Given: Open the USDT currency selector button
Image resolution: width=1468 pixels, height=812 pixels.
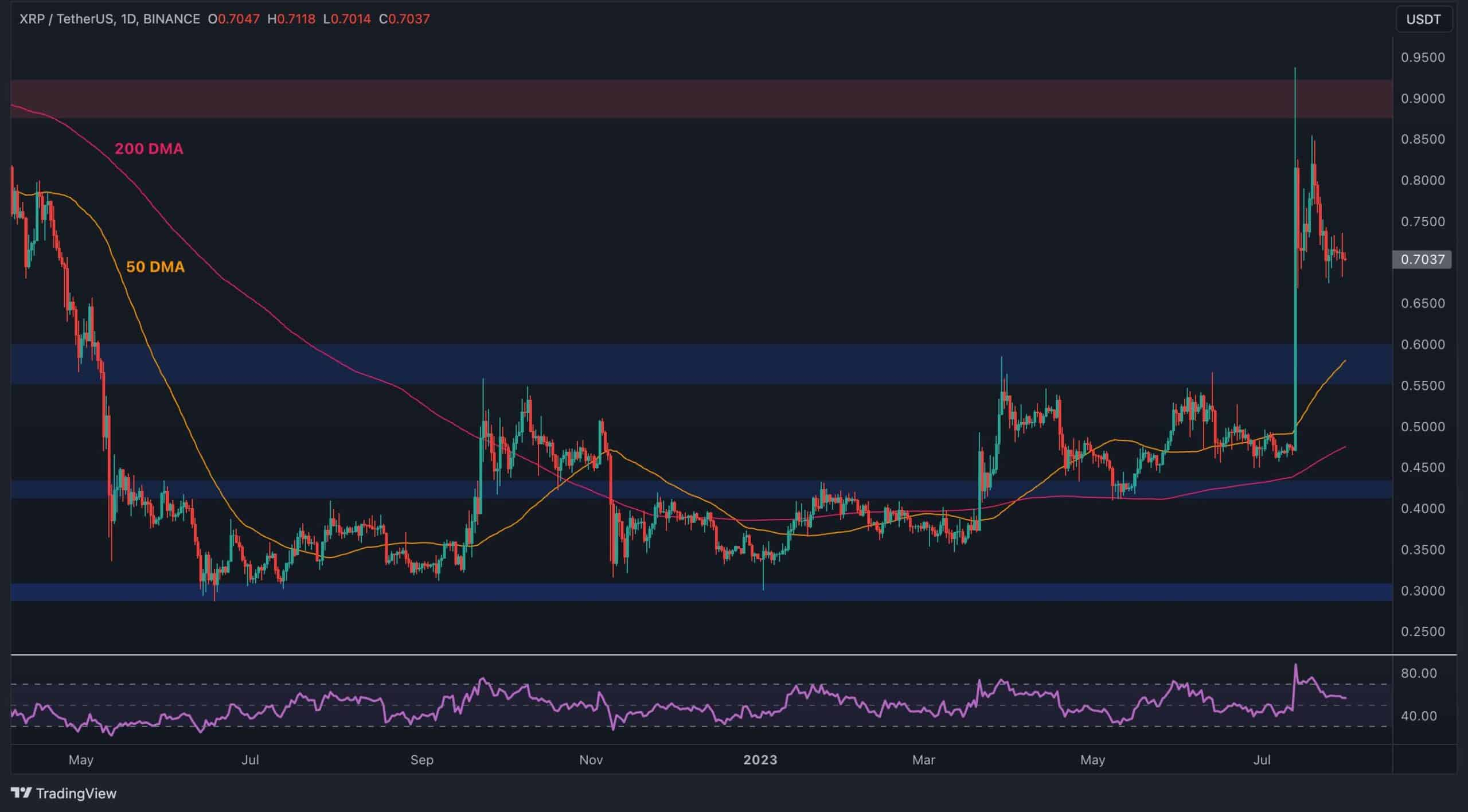Looking at the screenshot, I should click(1423, 19).
